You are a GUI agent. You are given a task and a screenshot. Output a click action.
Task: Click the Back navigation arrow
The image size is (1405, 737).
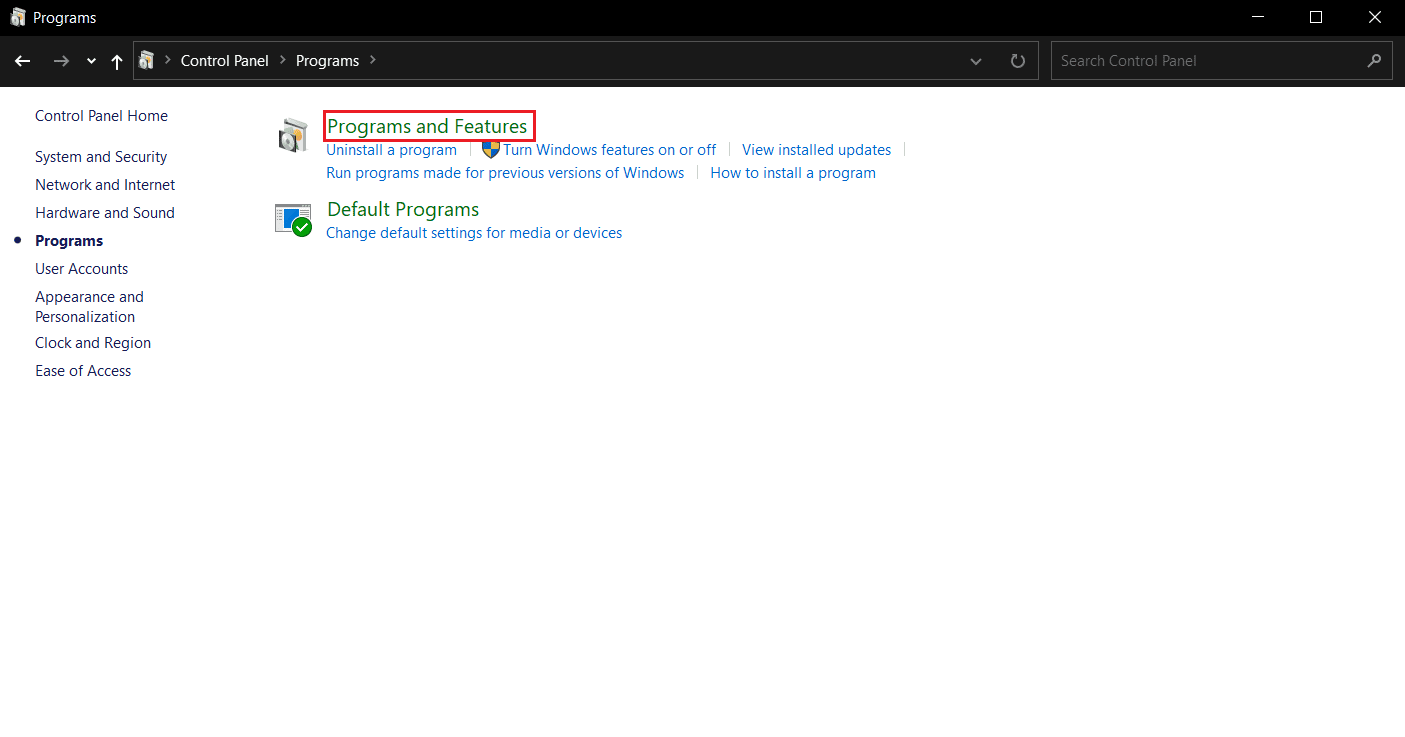[x=22, y=61]
